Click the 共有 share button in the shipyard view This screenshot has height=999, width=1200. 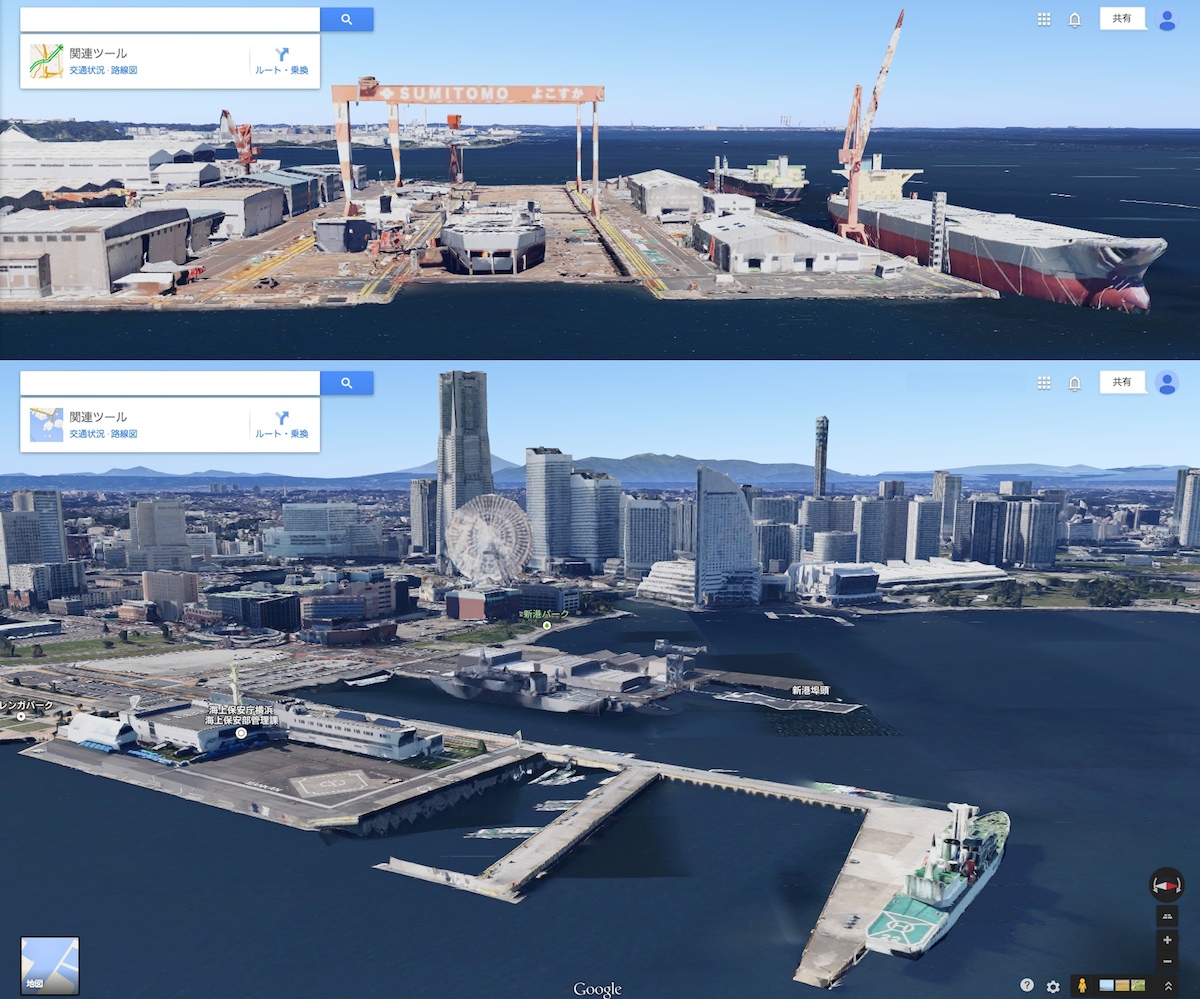pyautogui.click(x=1122, y=19)
